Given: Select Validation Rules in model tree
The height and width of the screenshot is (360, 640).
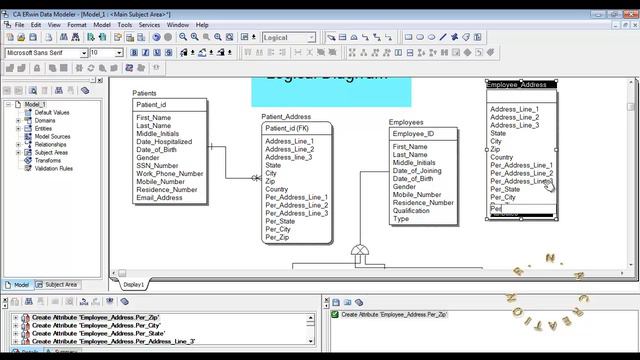Looking at the screenshot, I should tap(53, 169).
